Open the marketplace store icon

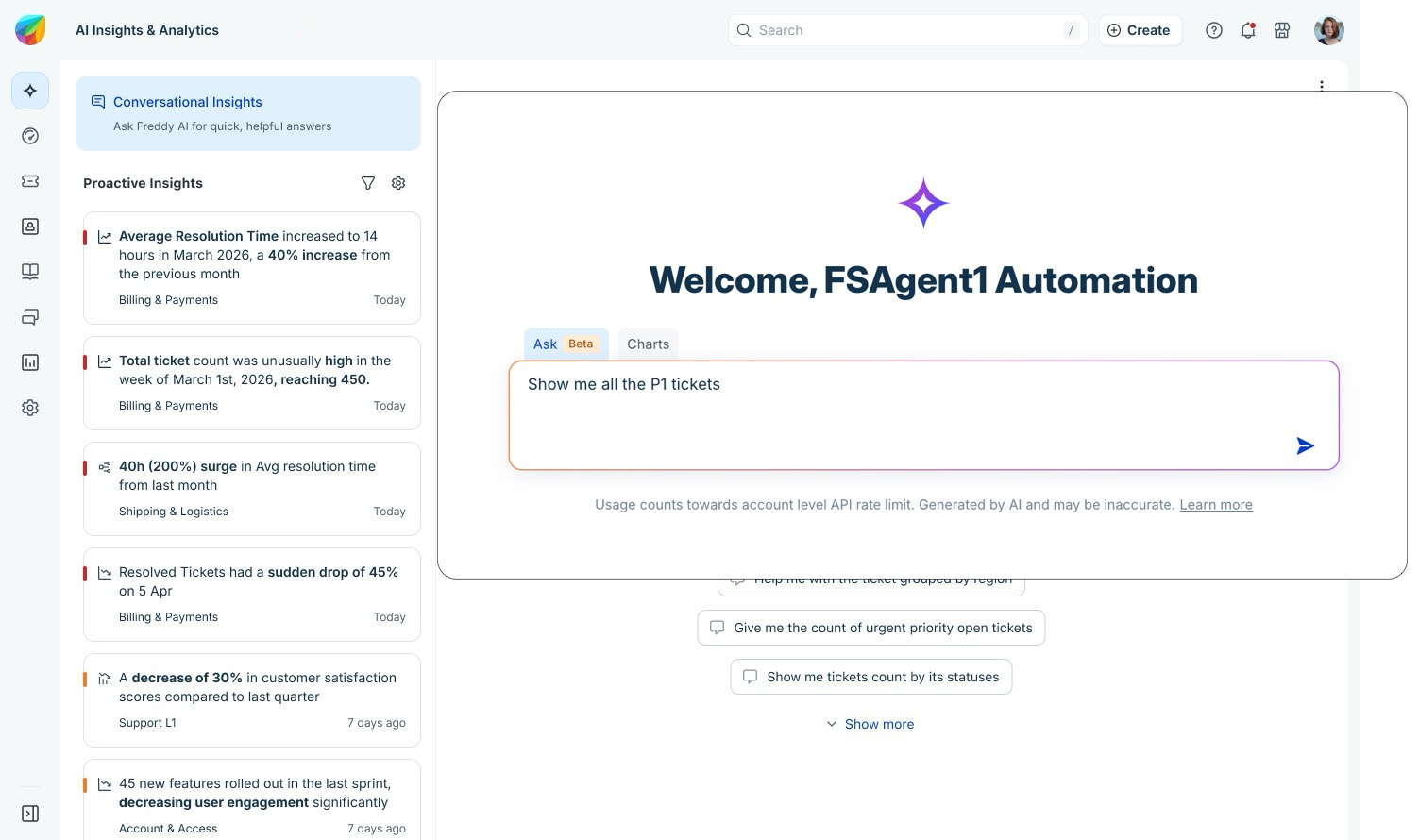pyautogui.click(x=1282, y=30)
